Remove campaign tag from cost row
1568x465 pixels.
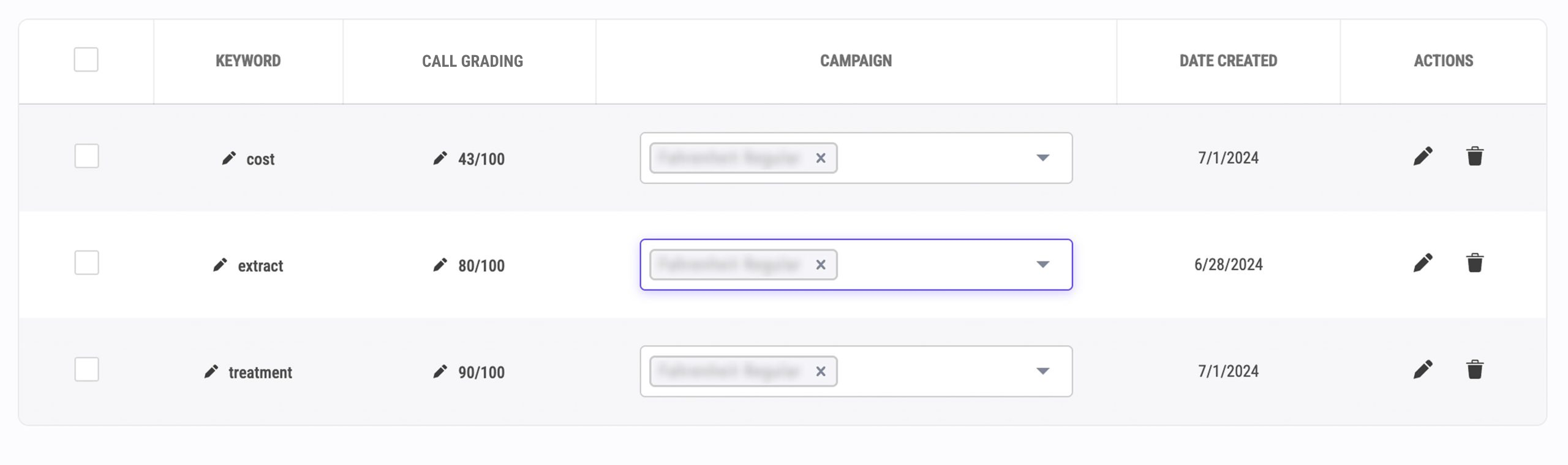tap(821, 158)
